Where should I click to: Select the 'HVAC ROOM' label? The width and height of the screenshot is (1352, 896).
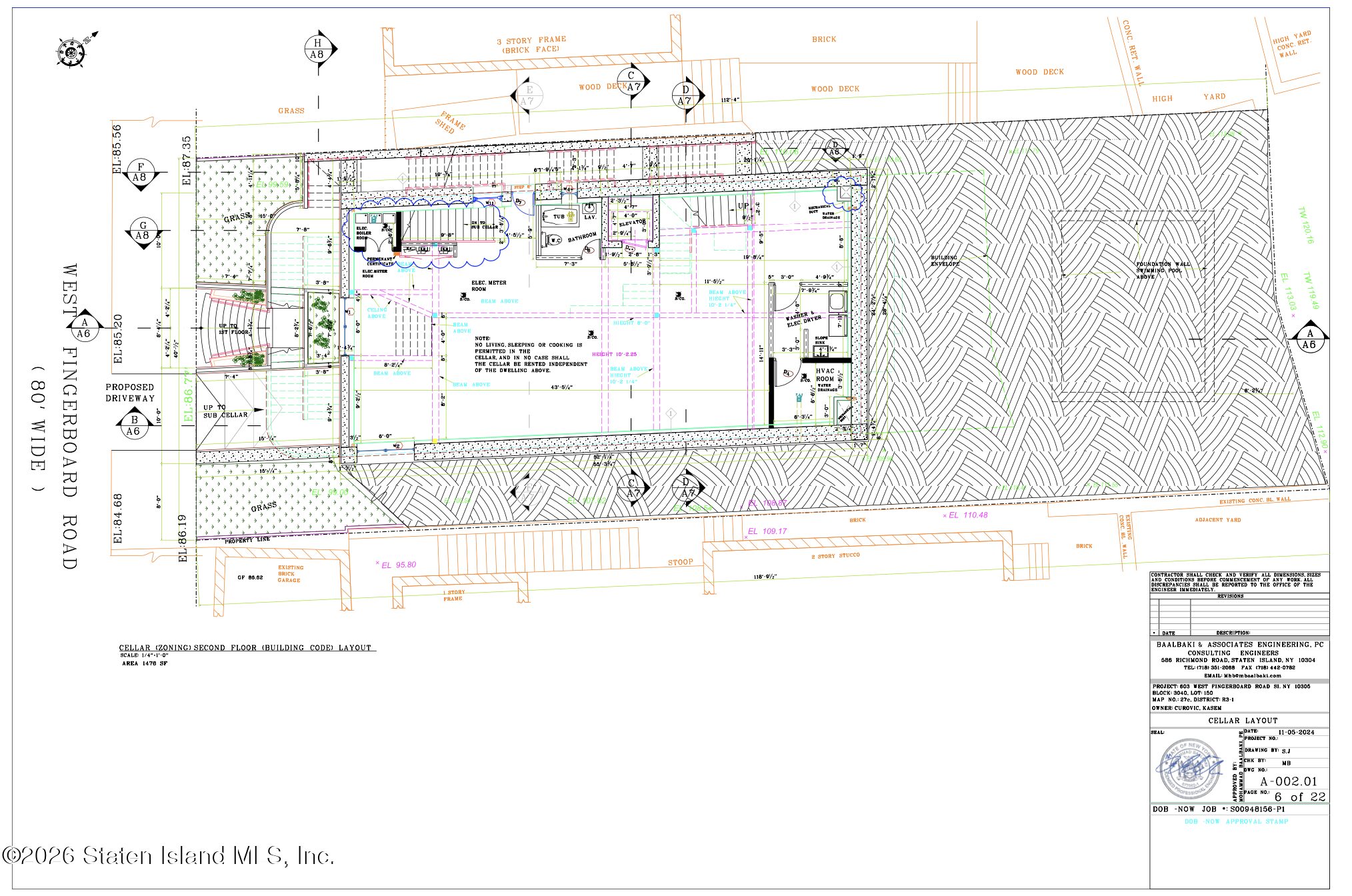[825, 375]
